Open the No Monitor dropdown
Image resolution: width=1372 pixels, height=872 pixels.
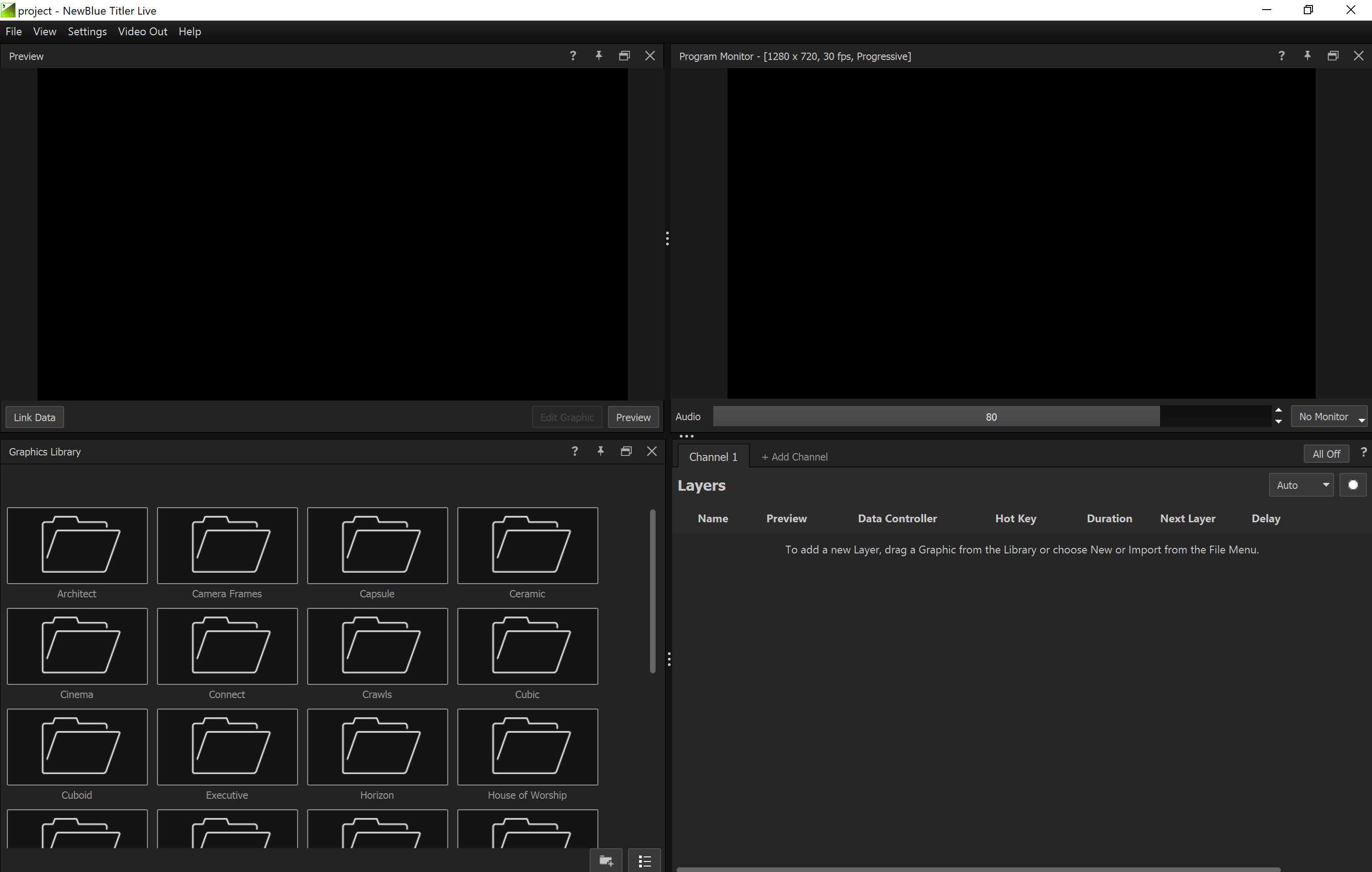coord(1329,417)
